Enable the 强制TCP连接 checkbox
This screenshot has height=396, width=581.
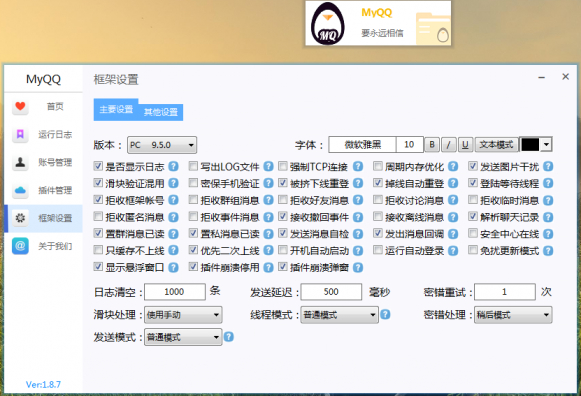(x=283, y=166)
